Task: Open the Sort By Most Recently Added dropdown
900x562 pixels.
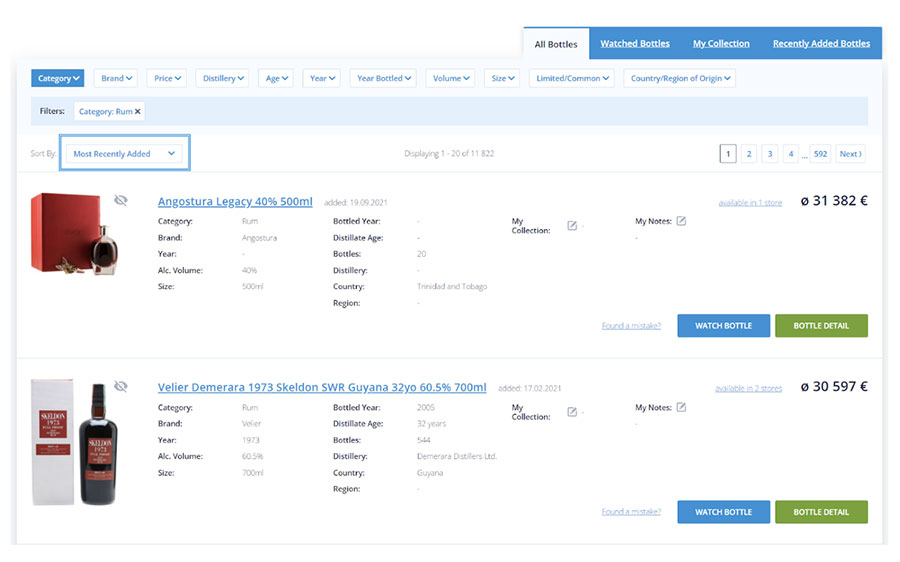Action: pyautogui.click(x=124, y=154)
